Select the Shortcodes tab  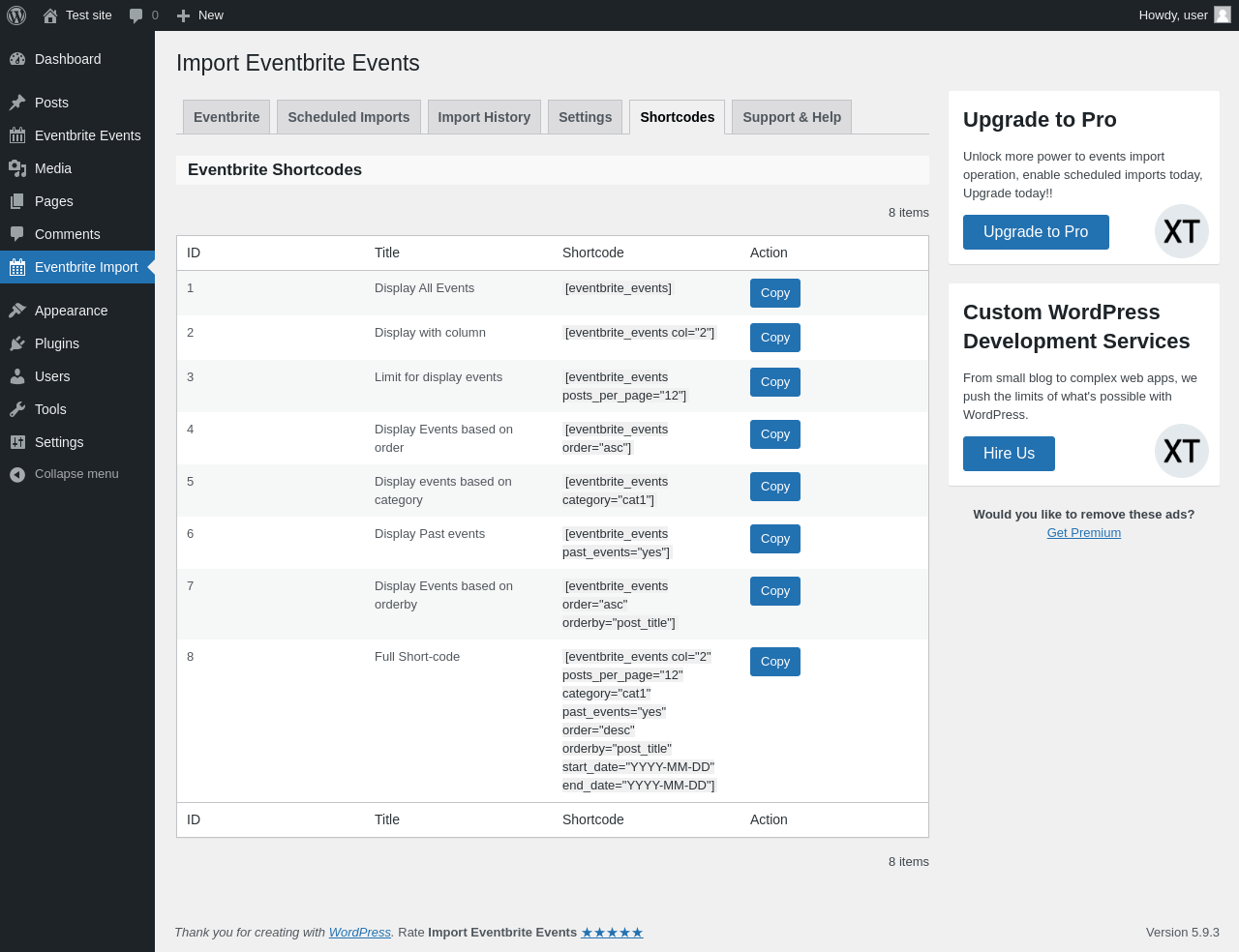677,117
